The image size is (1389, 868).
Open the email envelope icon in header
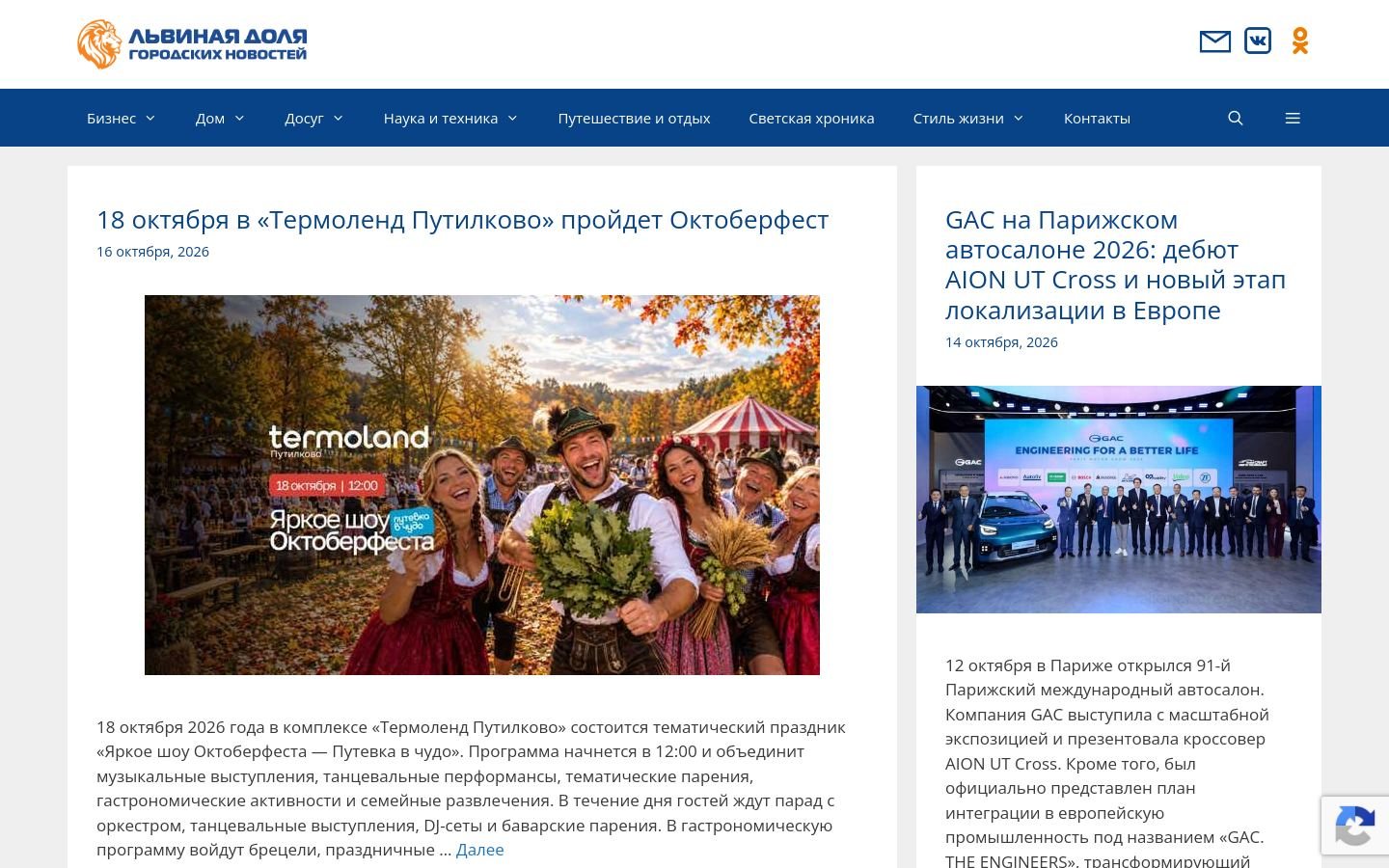1214,41
